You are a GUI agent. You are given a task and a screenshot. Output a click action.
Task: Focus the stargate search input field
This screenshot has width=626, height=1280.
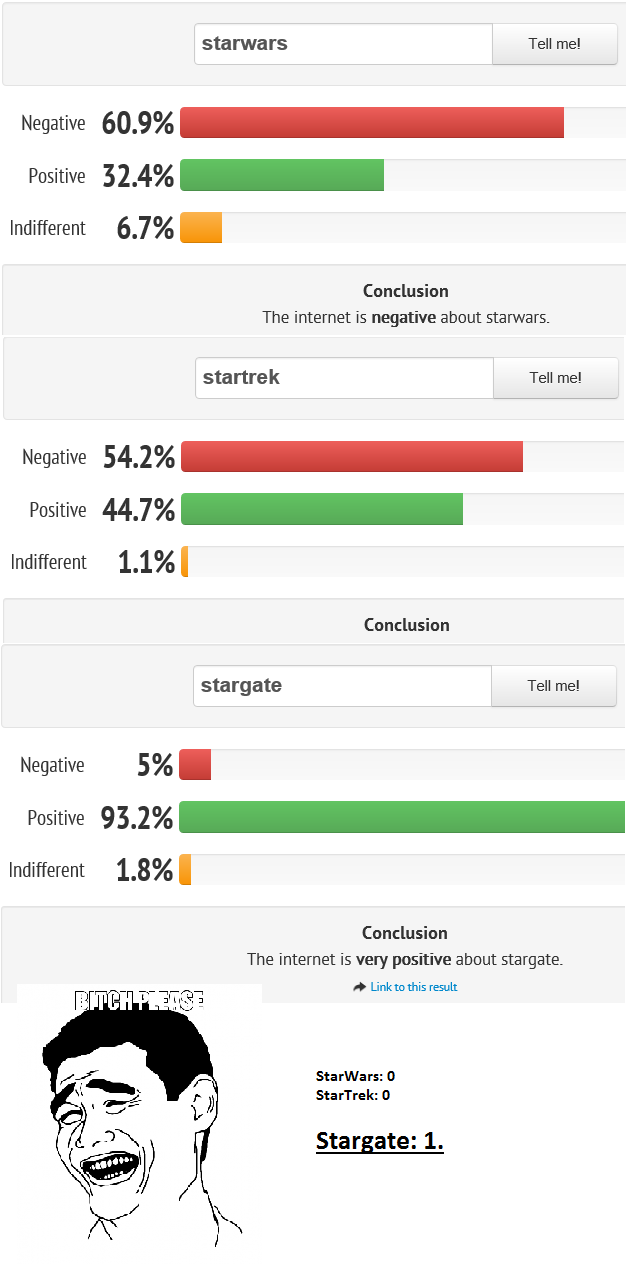(x=342, y=686)
